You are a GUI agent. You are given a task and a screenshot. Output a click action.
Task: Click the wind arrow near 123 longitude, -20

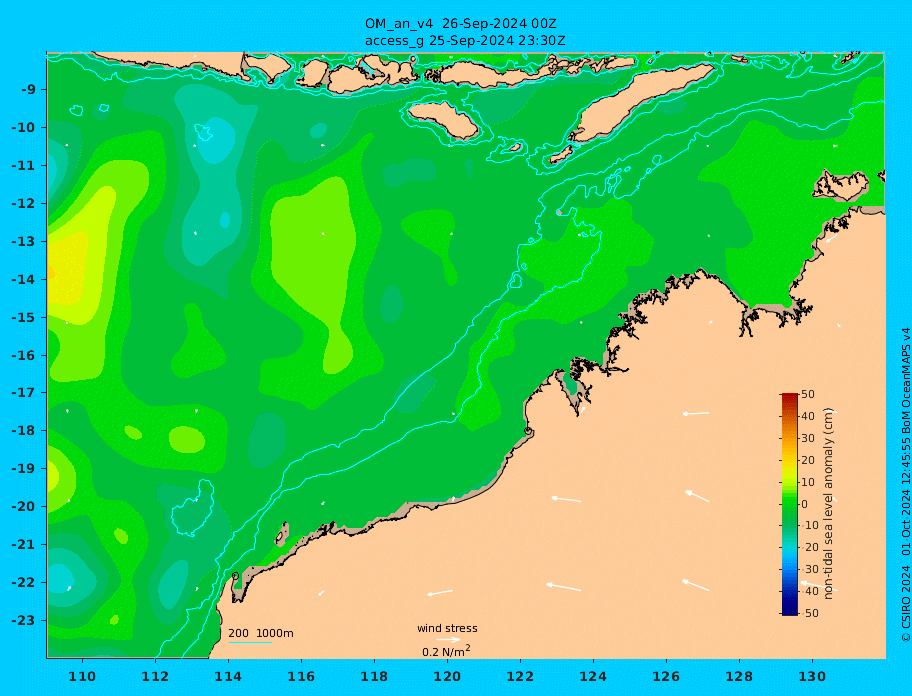click(566, 499)
